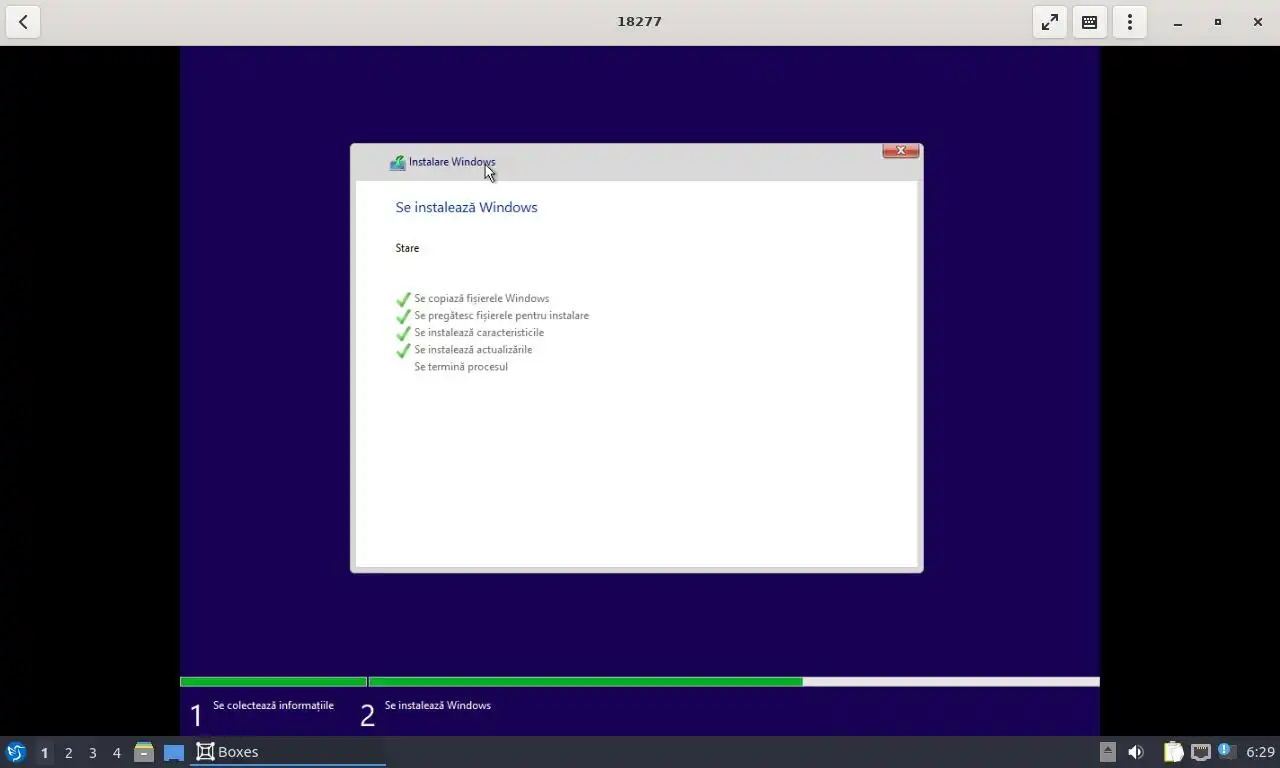Expand the system tray hidden icons arrow
Viewport: 1280px width, 768px height.
pos(1107,752)
